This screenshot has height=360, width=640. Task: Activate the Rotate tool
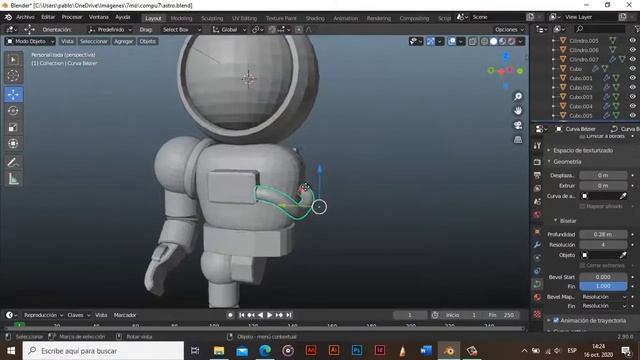[x=13, y=111]
